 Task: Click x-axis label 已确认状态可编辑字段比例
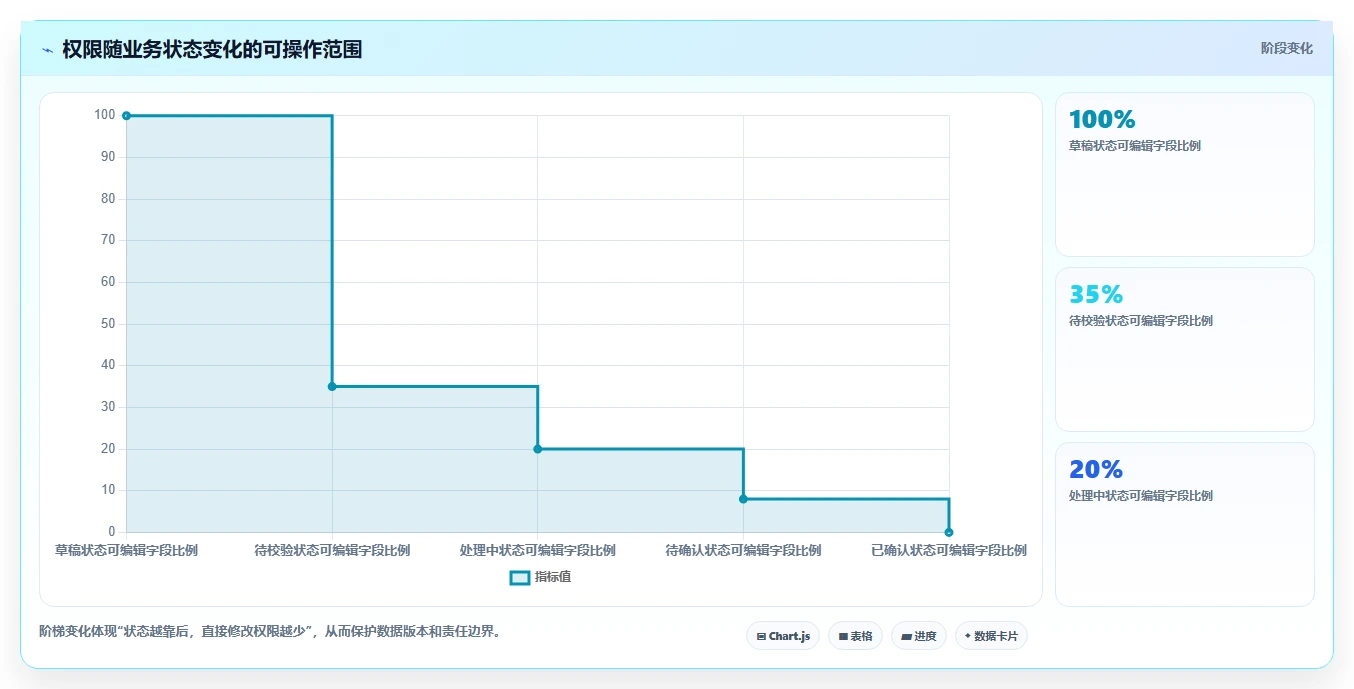pyautogui.click(x=949, y=550)
